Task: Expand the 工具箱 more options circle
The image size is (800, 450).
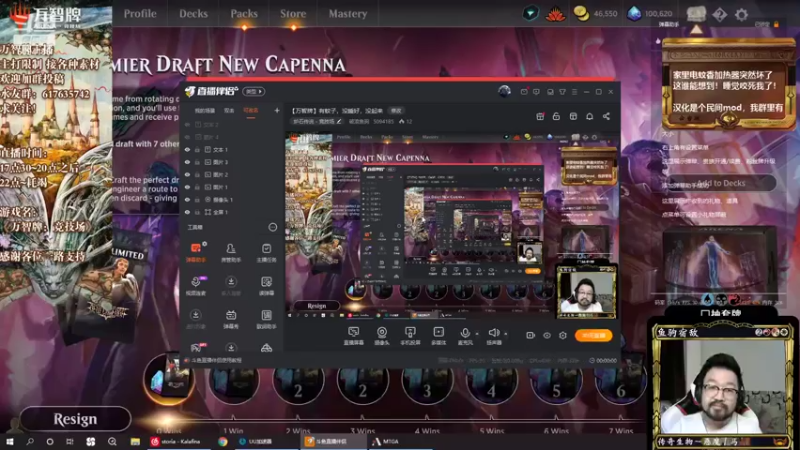Action: click(273, 227)
